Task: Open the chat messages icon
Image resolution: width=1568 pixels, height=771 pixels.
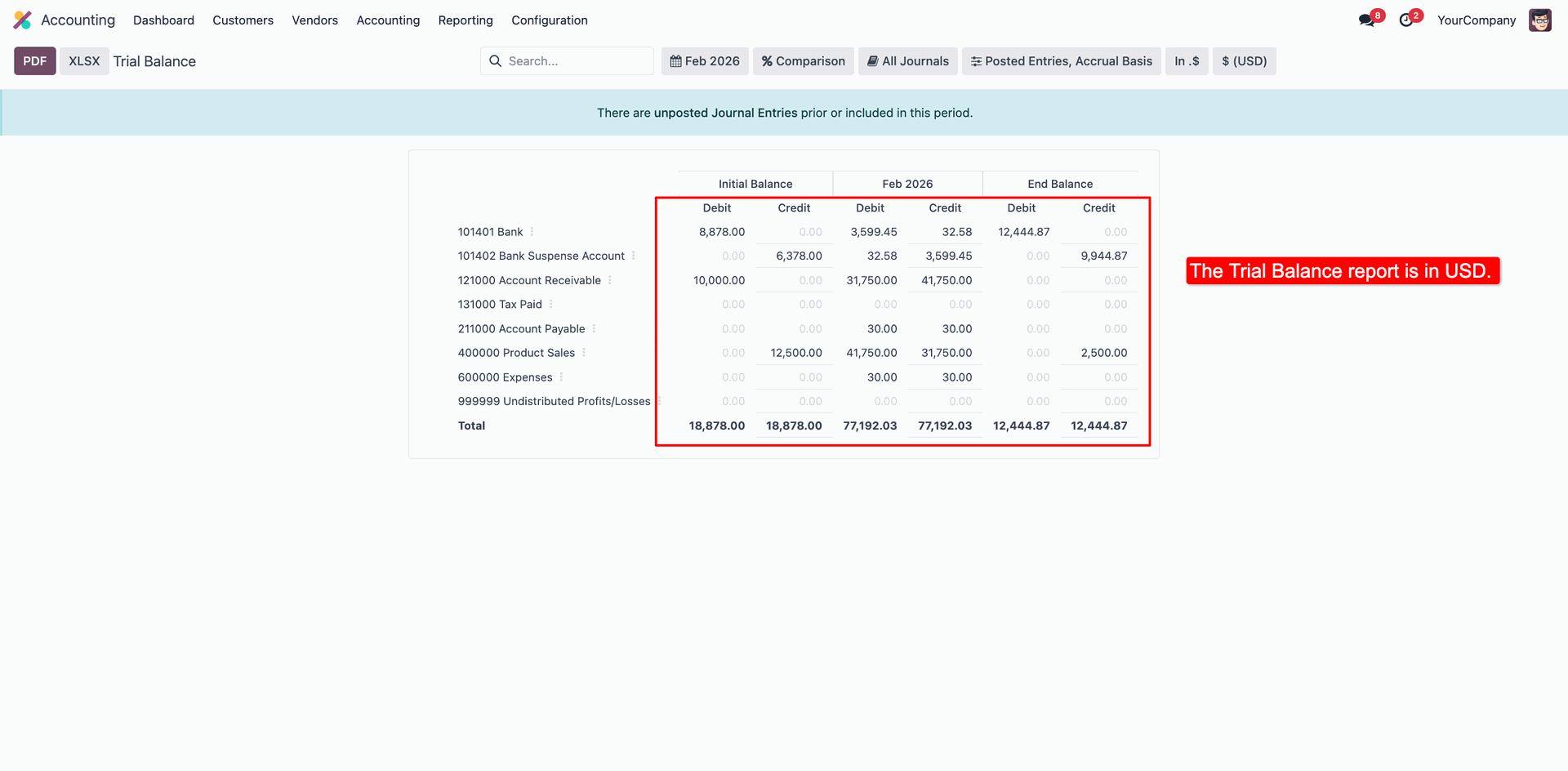Action: [x=1367, y=20]
